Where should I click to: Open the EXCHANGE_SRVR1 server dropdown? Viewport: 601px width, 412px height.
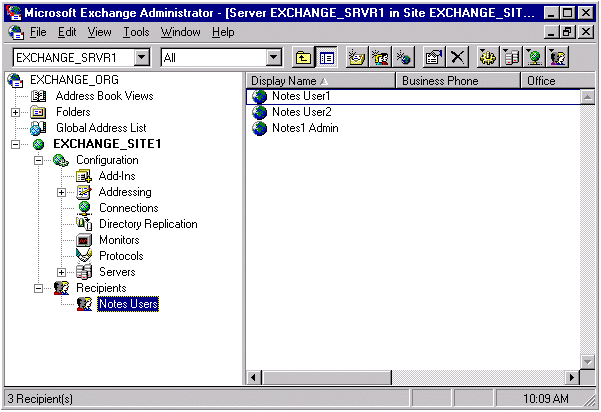click(142, 57)
